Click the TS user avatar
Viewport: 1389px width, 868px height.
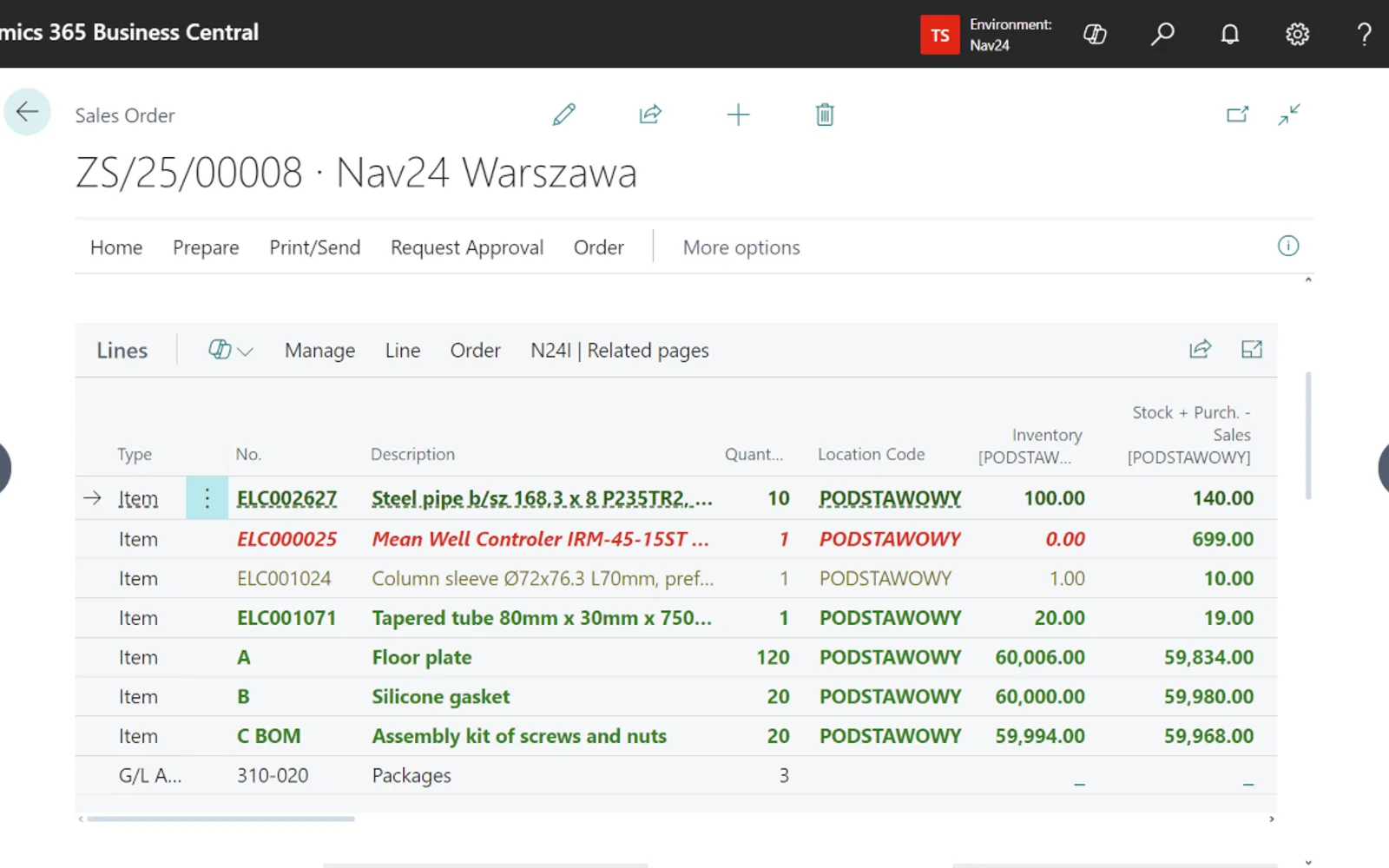(x=940, y=35)
